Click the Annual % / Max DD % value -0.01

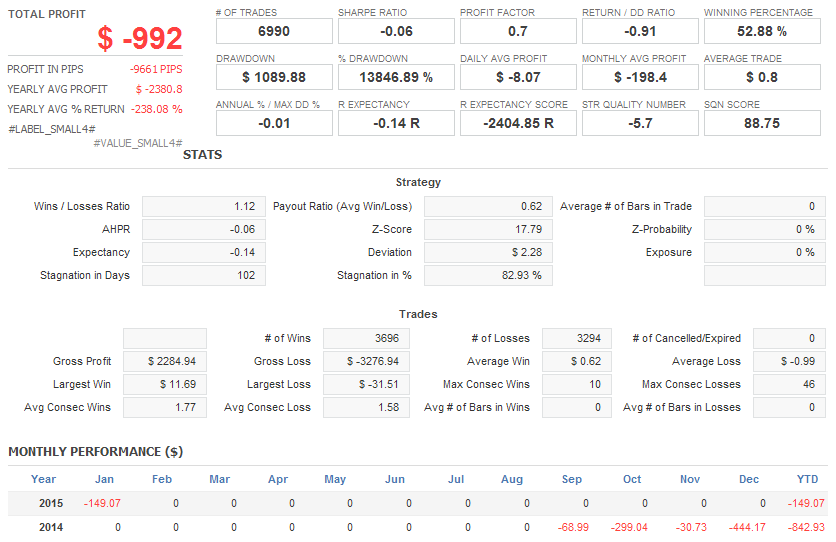tap(274, 123)
